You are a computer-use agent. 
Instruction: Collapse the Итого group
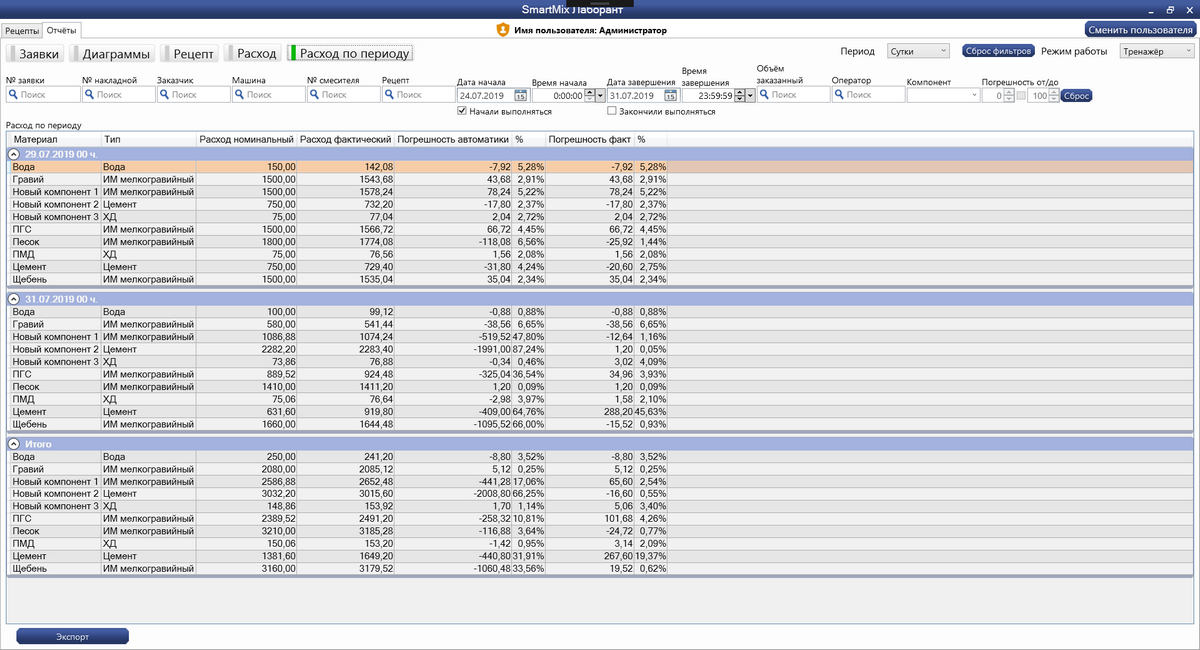[x=14, y=443]
